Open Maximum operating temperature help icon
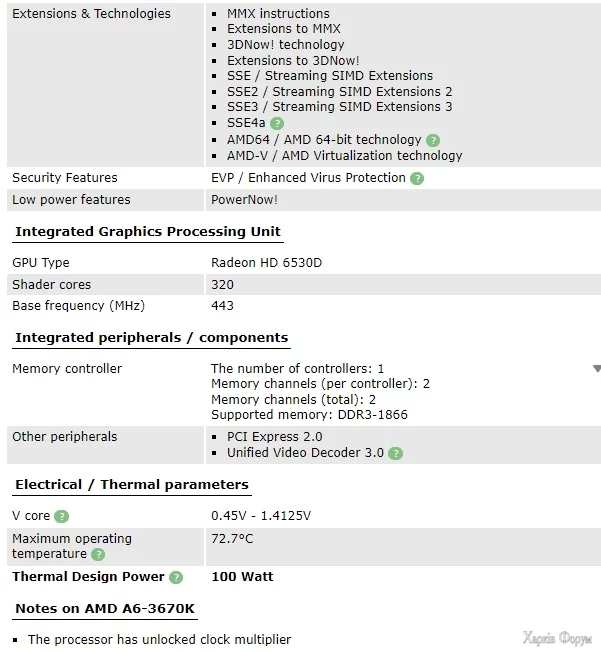This screenshot has width=601, height=652. click(x=98, y=554)
